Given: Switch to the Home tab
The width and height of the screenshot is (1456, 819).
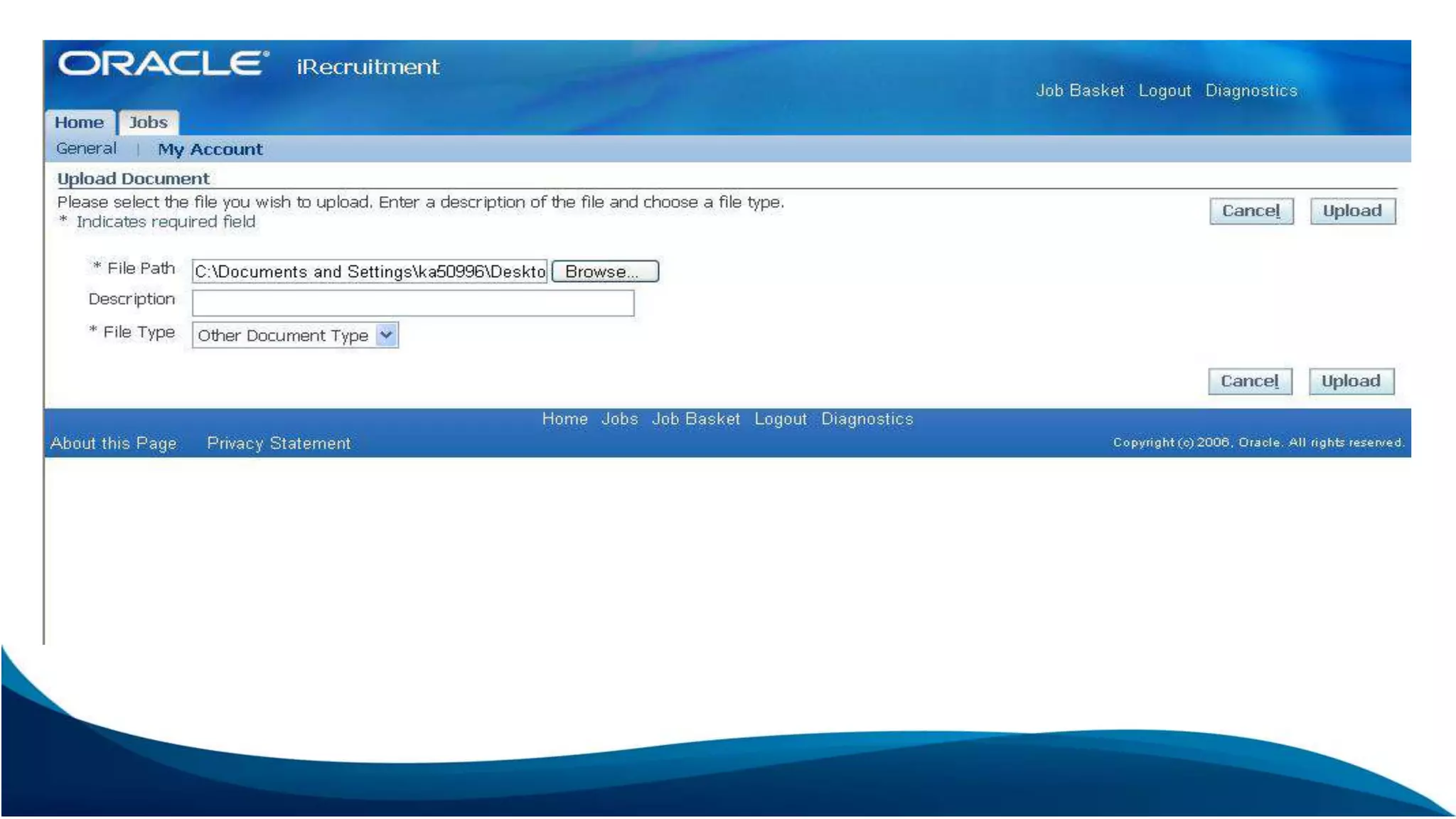Looking at the screenshot, I should click(x=79, y=122).
